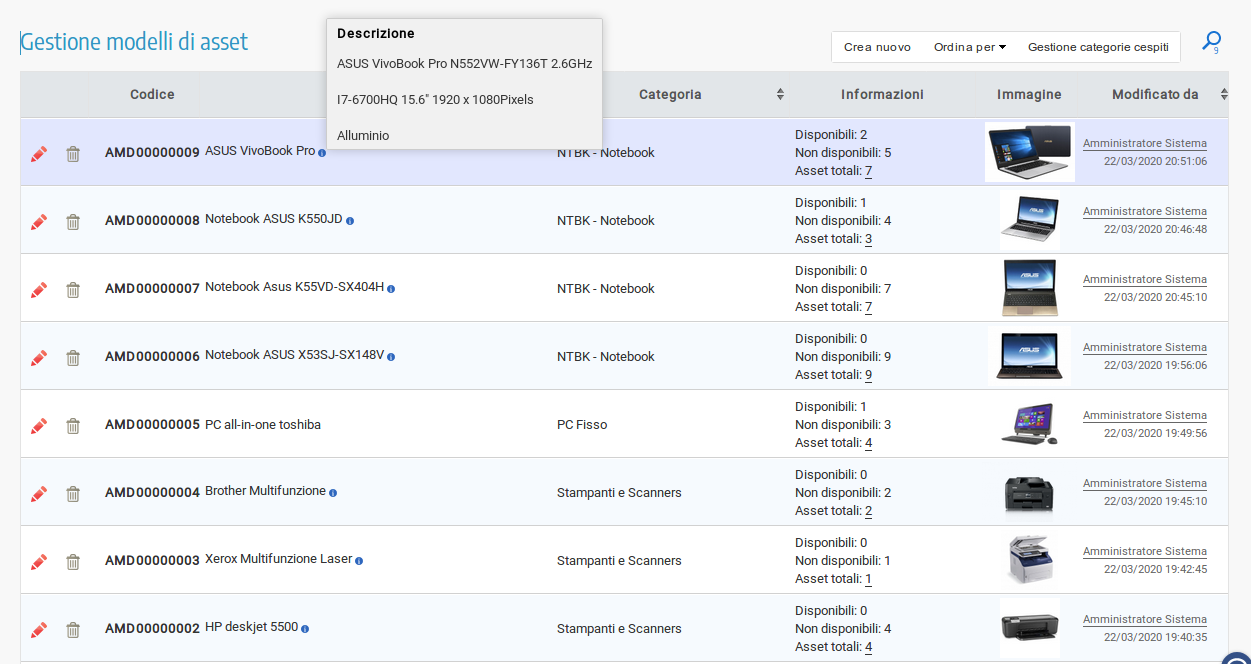
Task: Open the Ordina per dropdown
Action: (x=969, y=47)
